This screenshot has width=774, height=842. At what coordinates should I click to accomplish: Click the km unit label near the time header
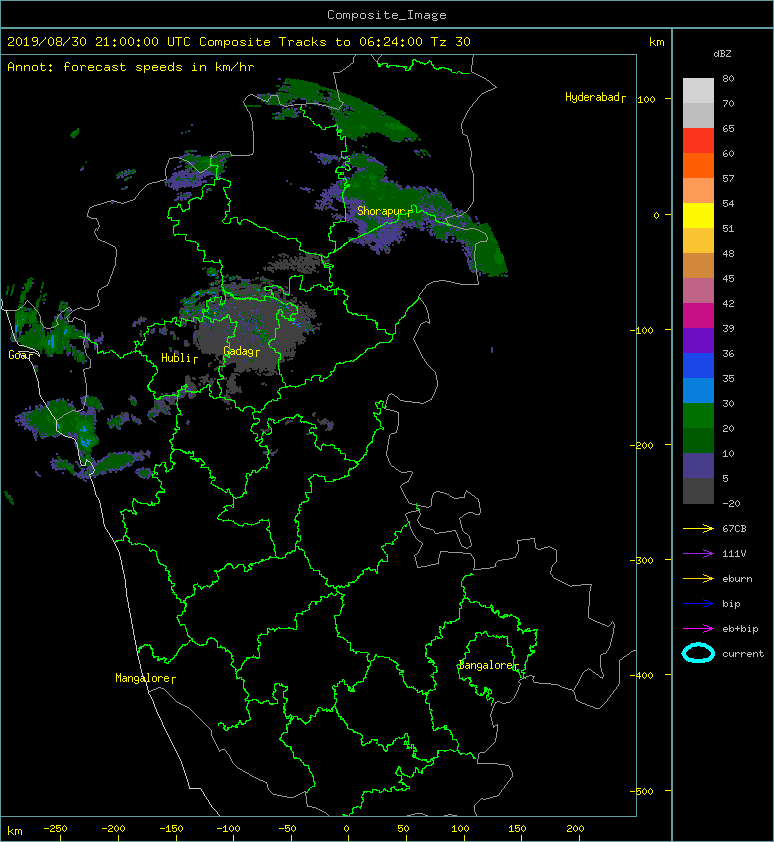656,42
